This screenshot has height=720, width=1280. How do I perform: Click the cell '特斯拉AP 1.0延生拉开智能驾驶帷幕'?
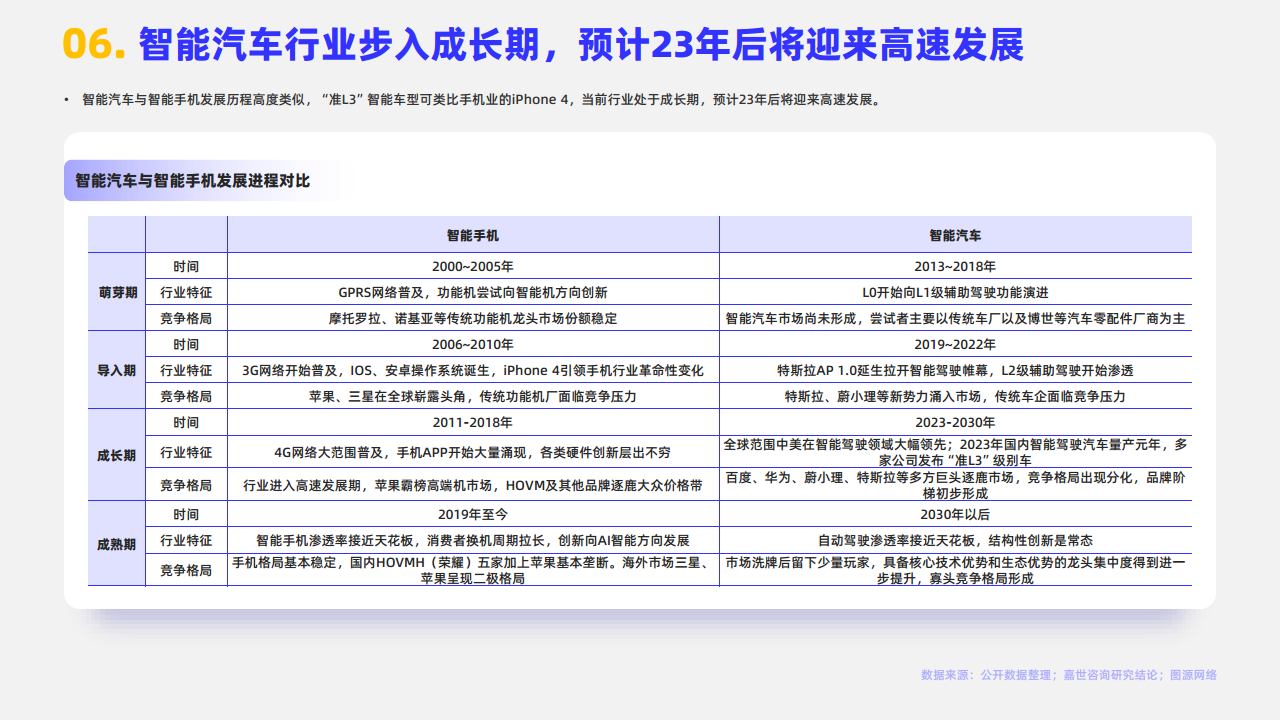click(955, 371)
